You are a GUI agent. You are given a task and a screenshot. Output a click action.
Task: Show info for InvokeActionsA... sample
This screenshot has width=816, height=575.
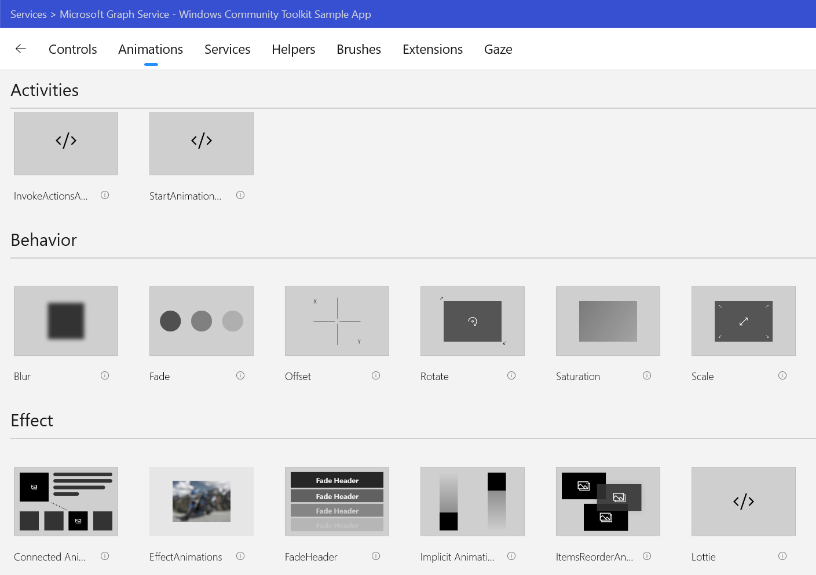tap(105, 195)
